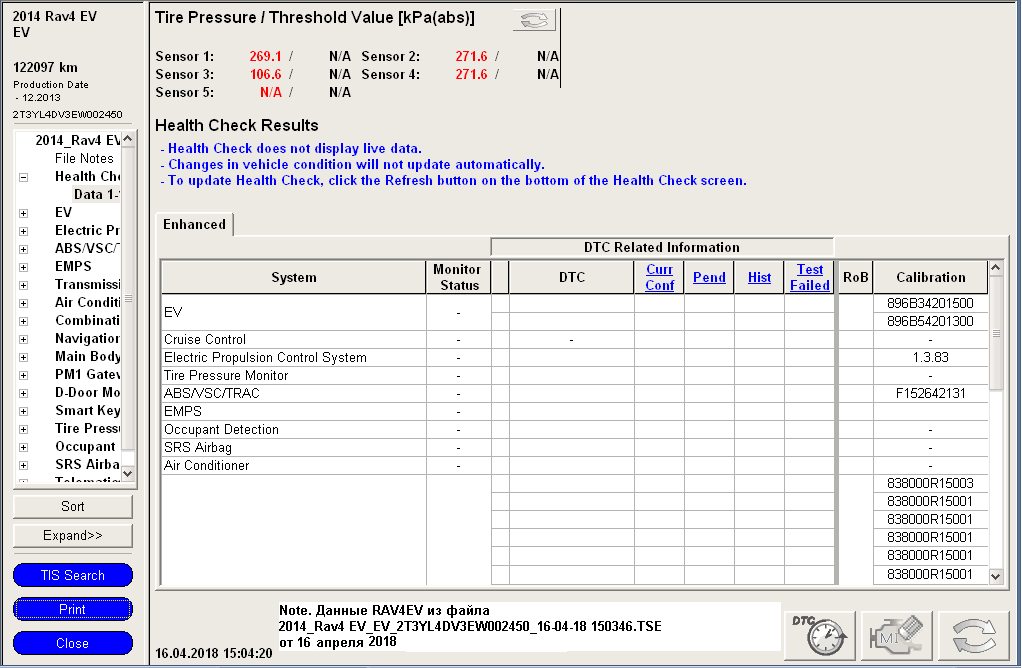Open the Curr Conf column link

659,277
